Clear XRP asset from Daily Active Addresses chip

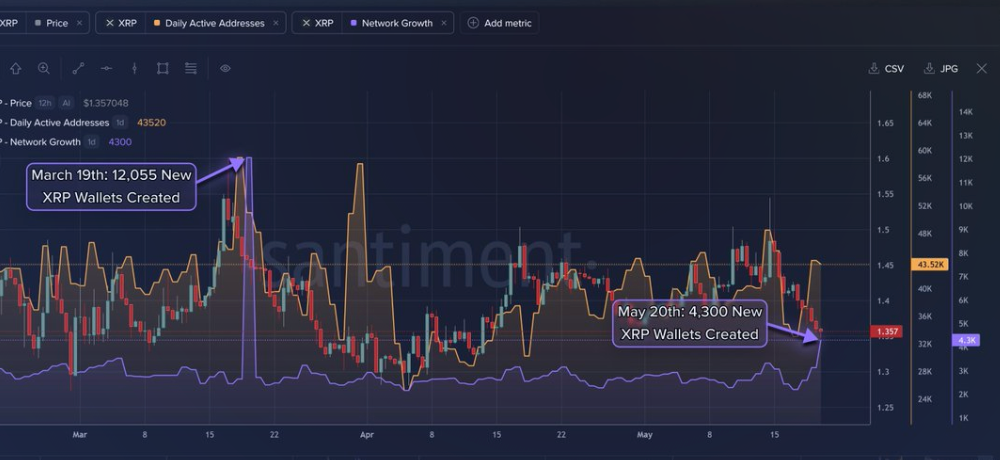pos(110,23)
